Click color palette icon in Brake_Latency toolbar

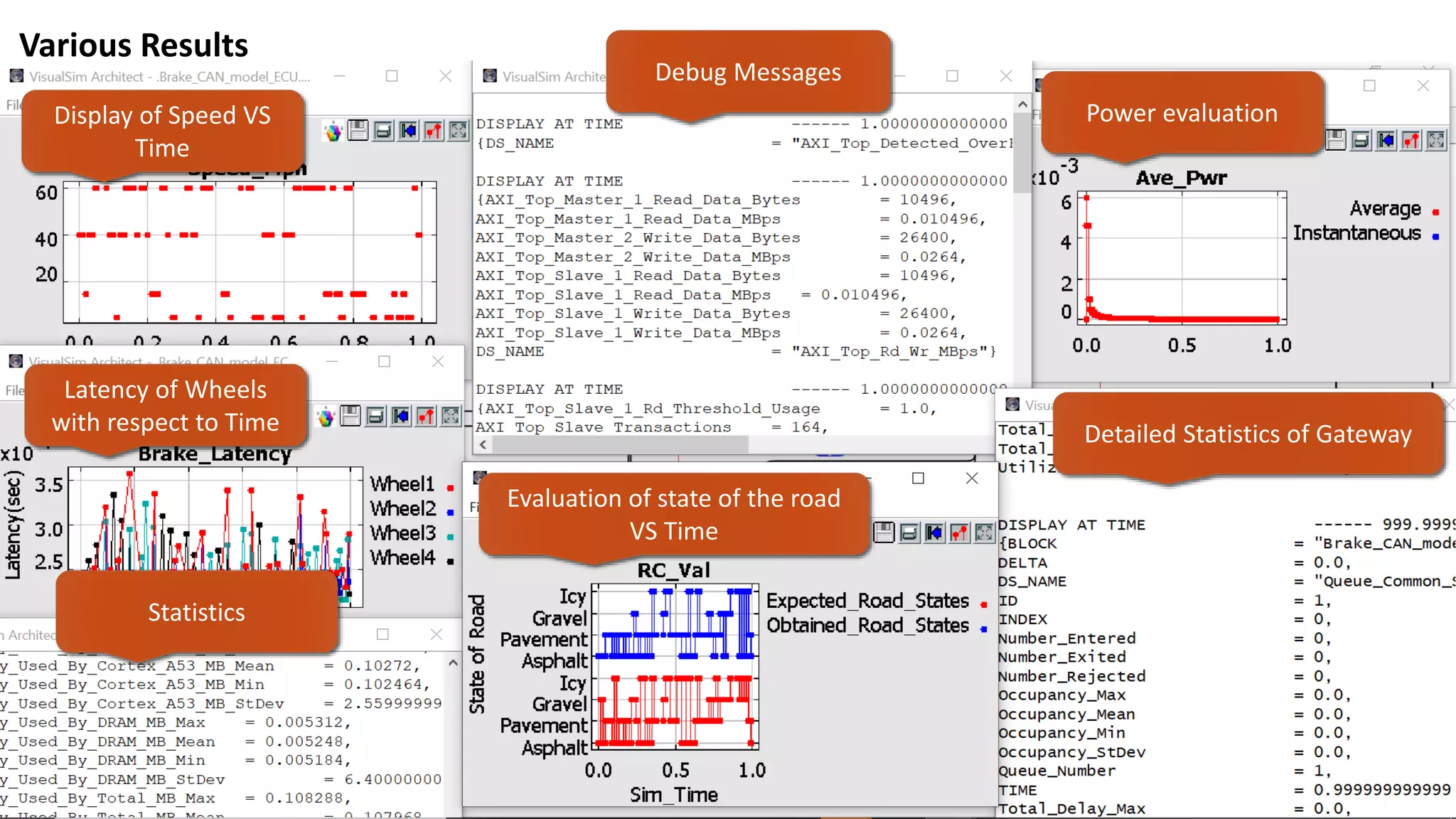[326, 417]
